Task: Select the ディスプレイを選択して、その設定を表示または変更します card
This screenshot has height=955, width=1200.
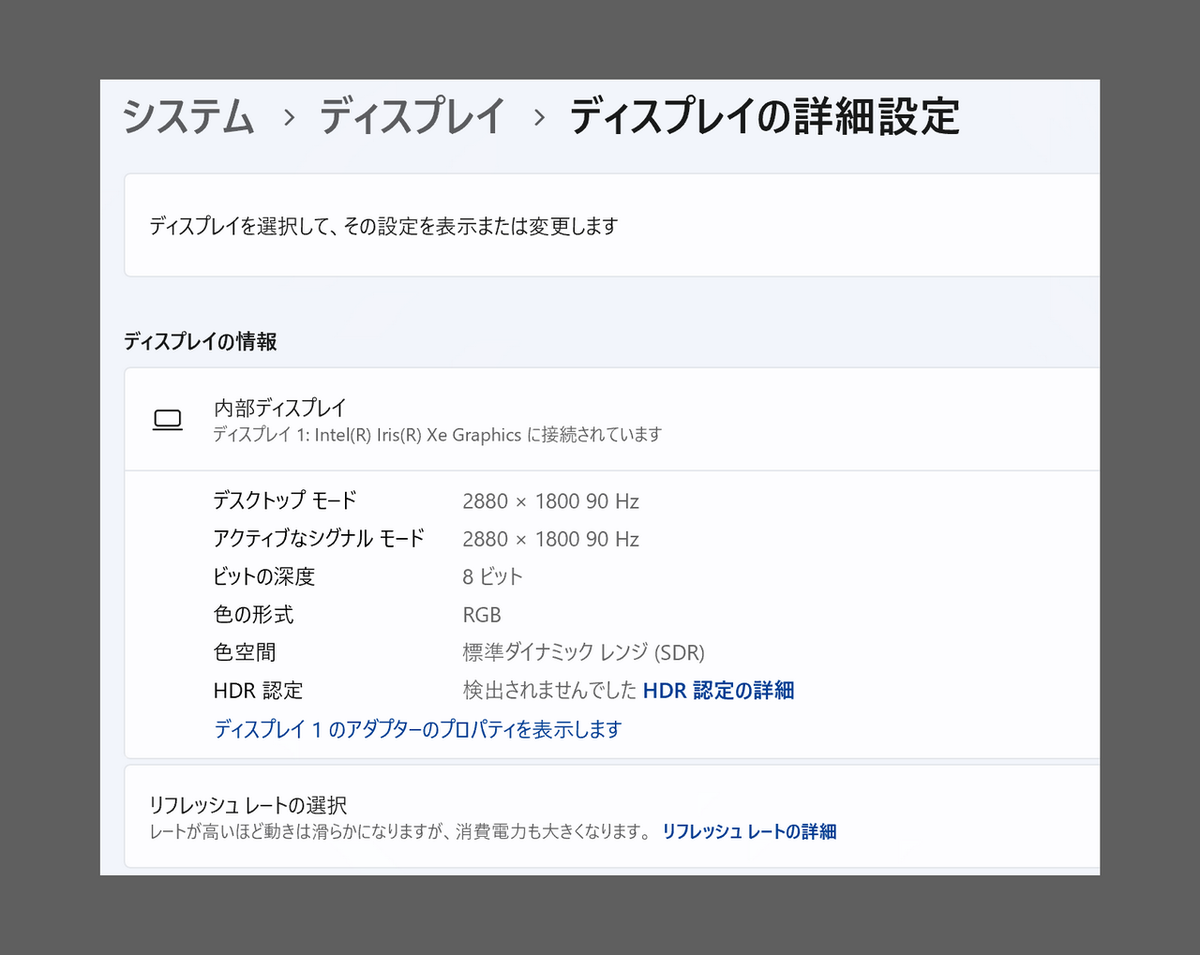Action: 611,226
